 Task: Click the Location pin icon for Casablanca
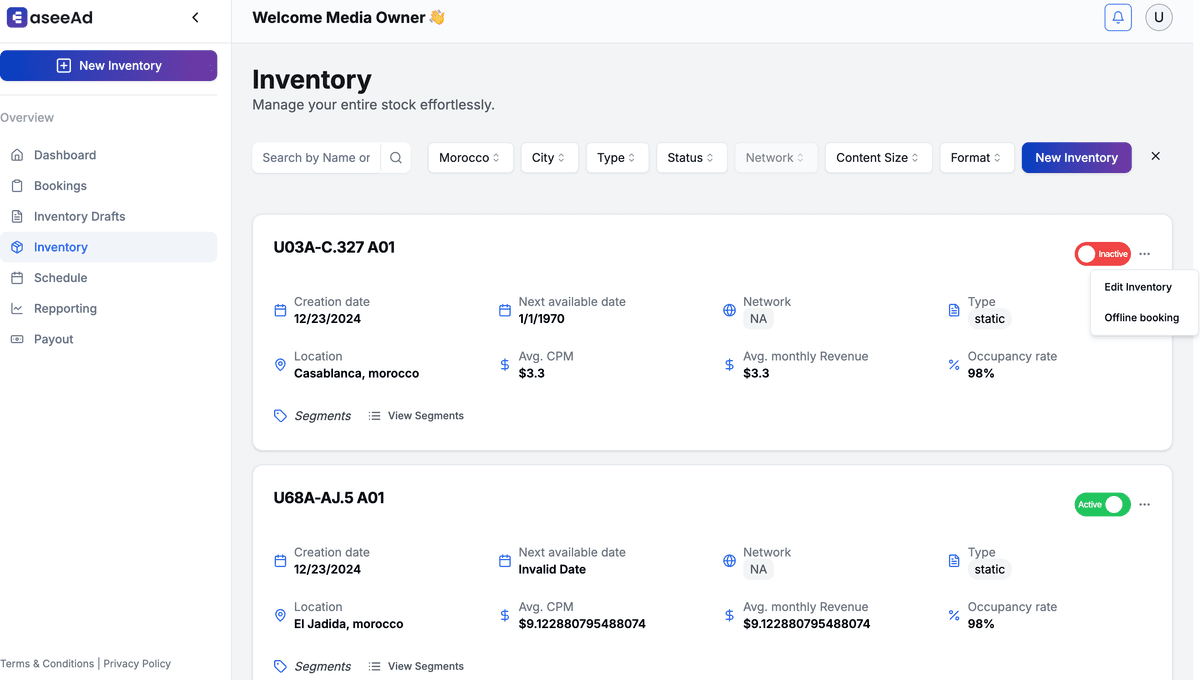(280, 365)
